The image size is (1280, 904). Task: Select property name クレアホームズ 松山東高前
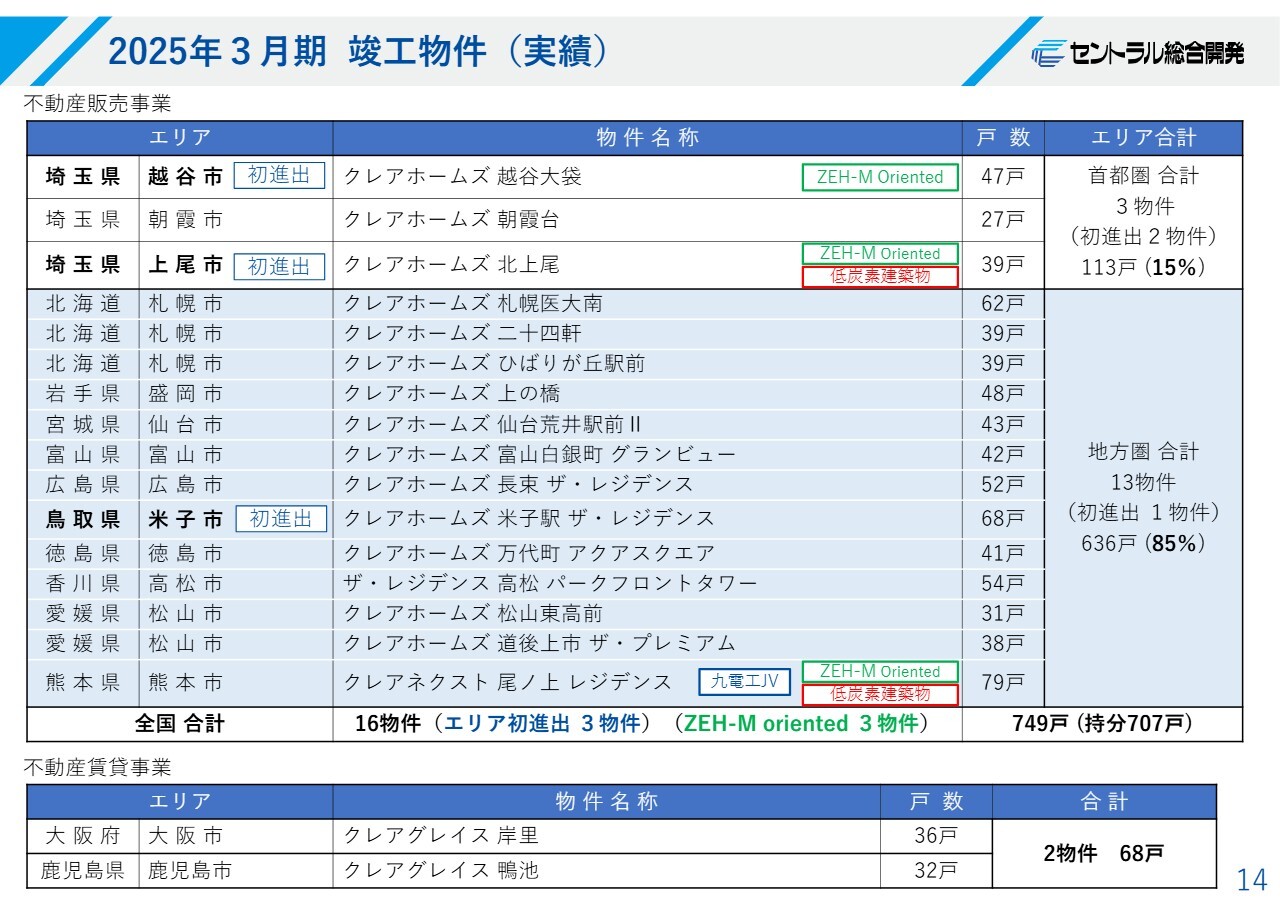tap(473, 613)
